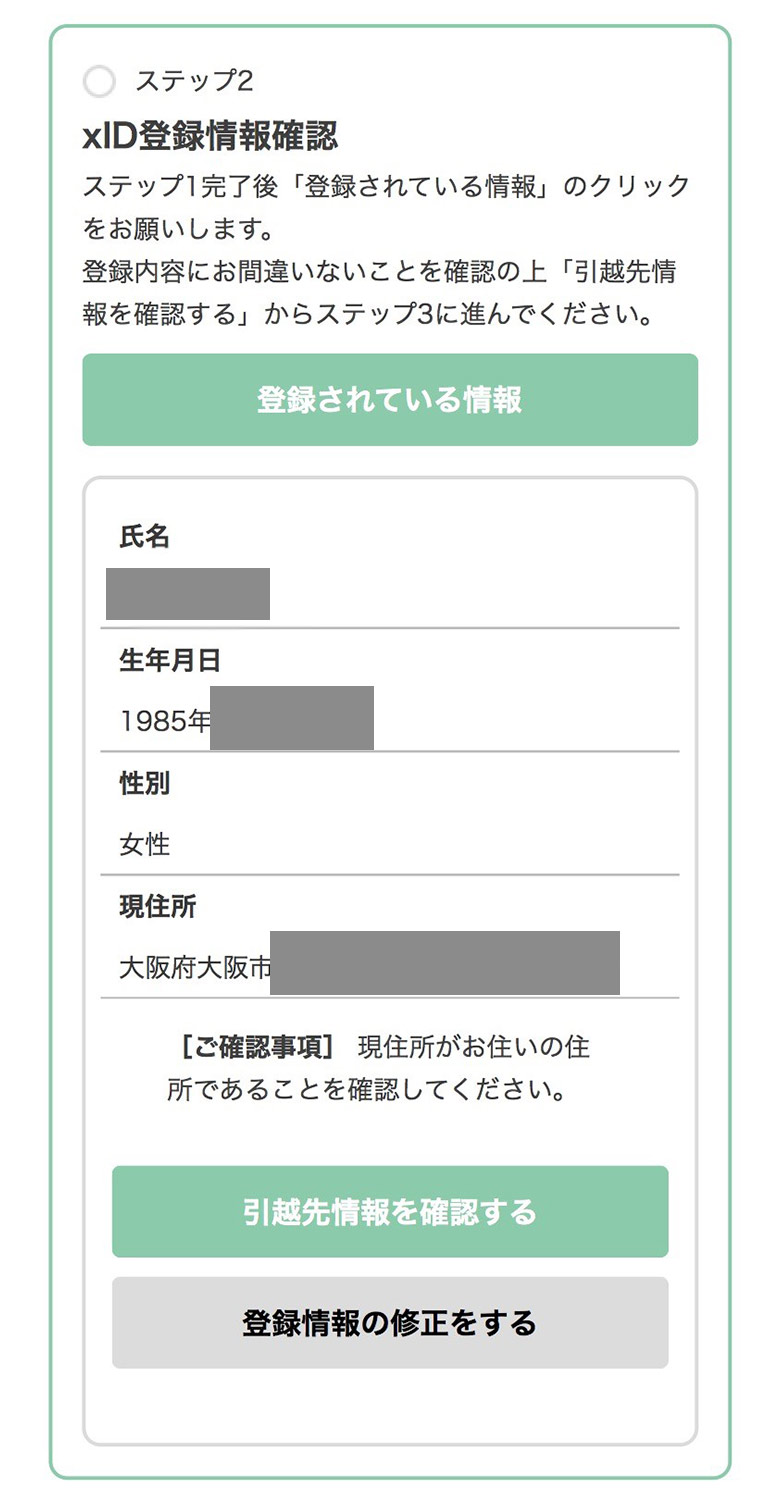
Task: Click the 1985年 birth year text
Action: [165, 721]
